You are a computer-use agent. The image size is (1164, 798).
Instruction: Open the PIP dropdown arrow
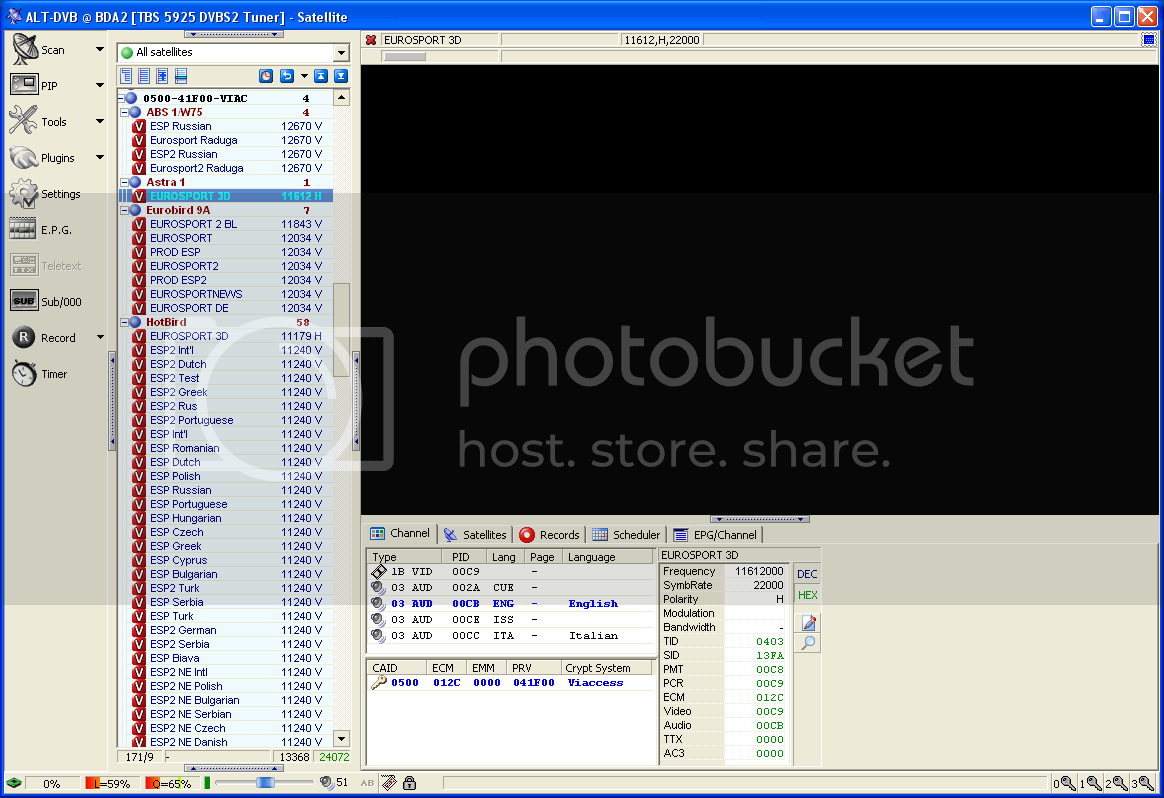[99, 85]
